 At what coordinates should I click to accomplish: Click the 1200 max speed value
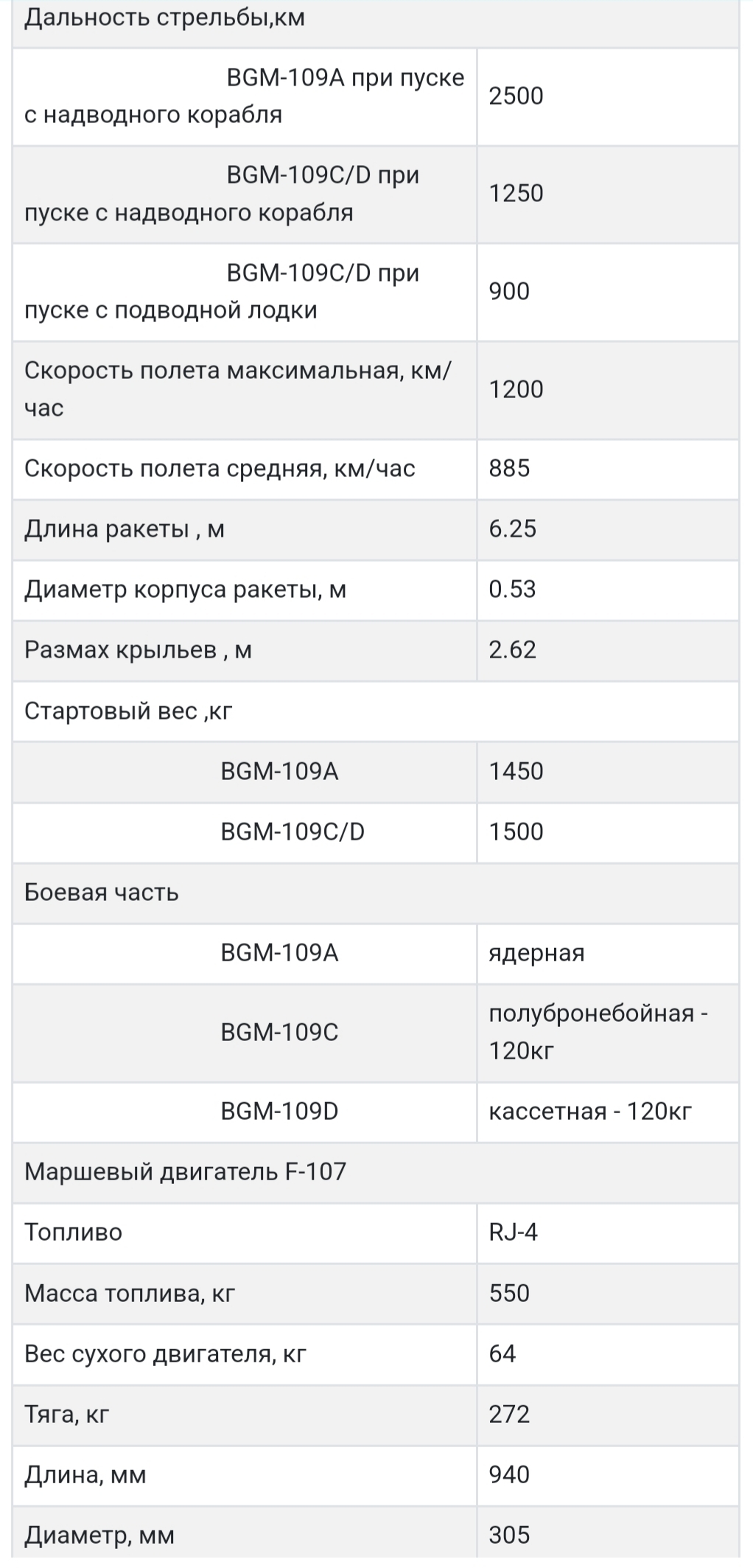(x=516, y=389)
